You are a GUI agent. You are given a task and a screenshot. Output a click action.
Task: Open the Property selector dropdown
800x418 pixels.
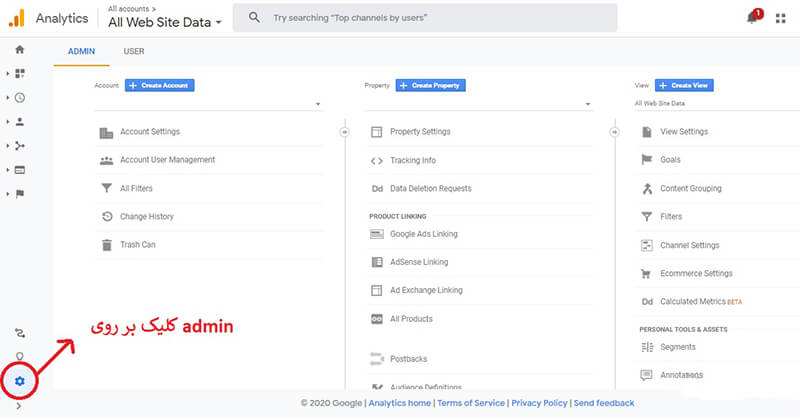[x=478, y=104]
